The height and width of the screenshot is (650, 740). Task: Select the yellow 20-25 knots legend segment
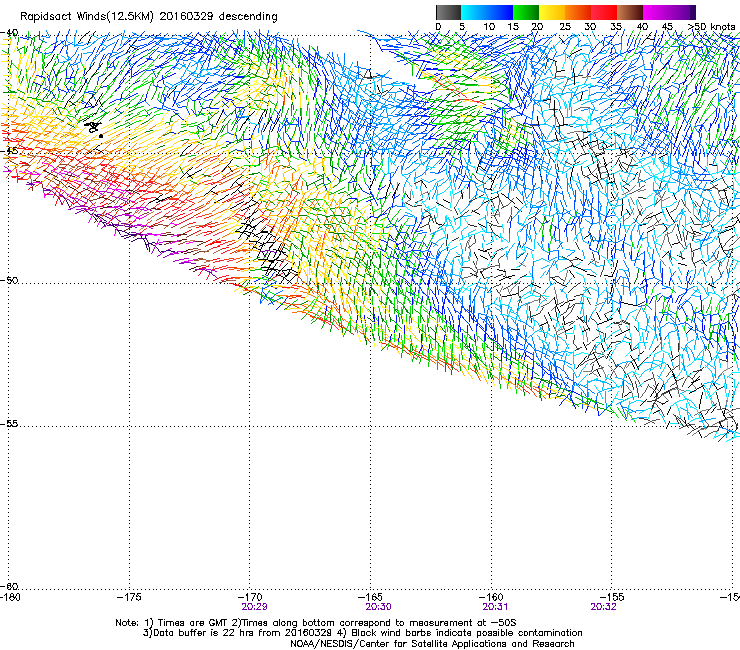pyautogui.click(x=552, y=12)
